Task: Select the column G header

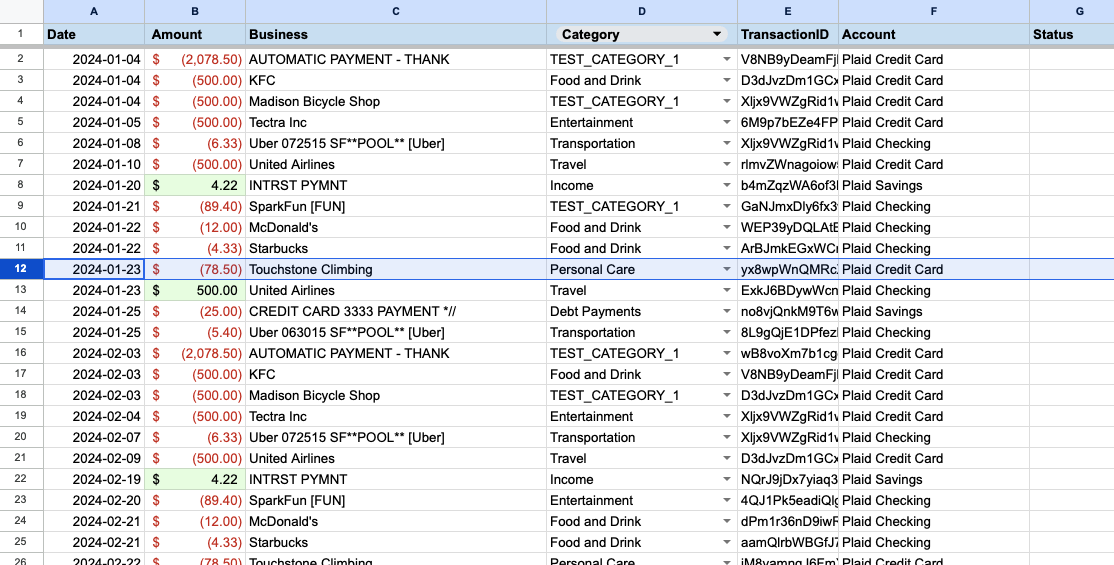Action: [1079, 11]
